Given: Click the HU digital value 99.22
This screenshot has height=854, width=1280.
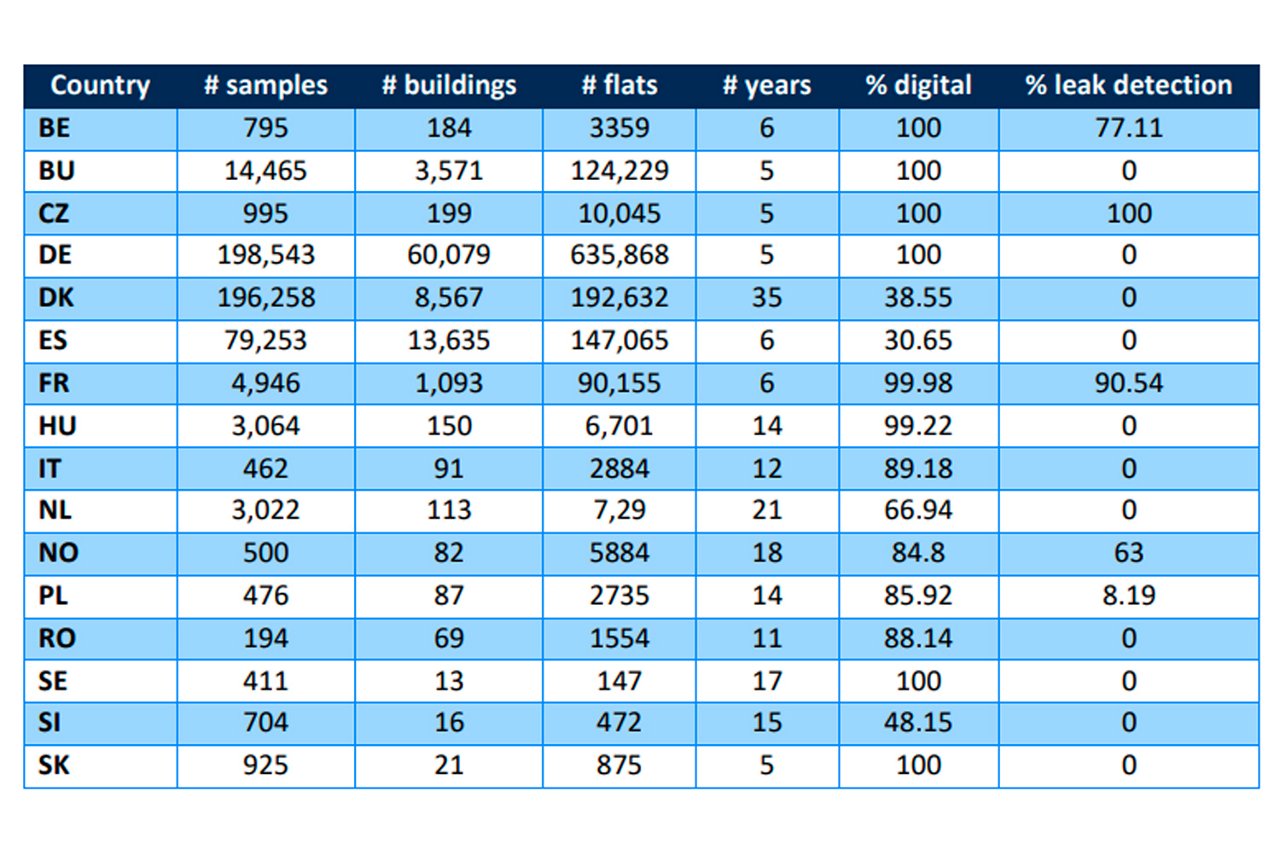Looking at the screenshot, I should (918, 426).
